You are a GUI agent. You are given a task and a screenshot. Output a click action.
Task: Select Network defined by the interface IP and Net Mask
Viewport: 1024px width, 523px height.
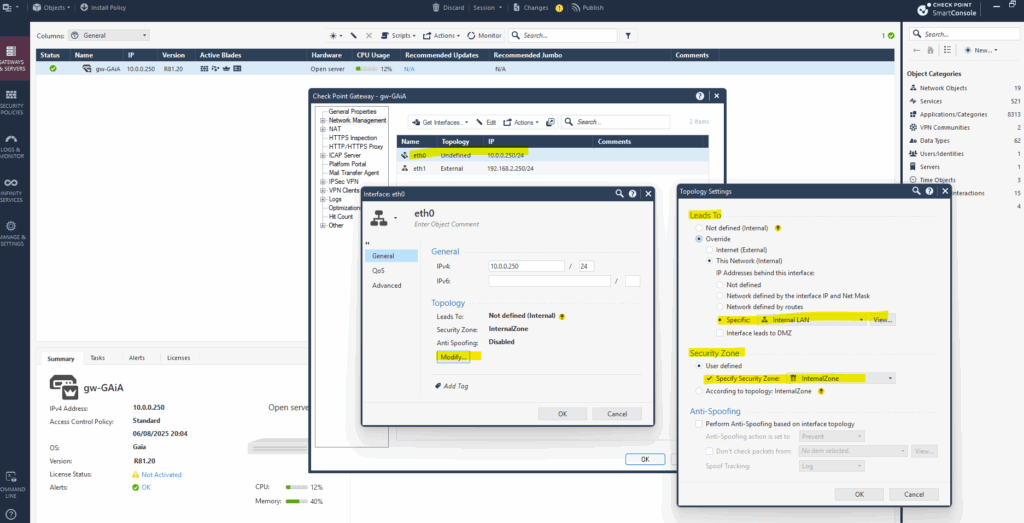(720, 296)
